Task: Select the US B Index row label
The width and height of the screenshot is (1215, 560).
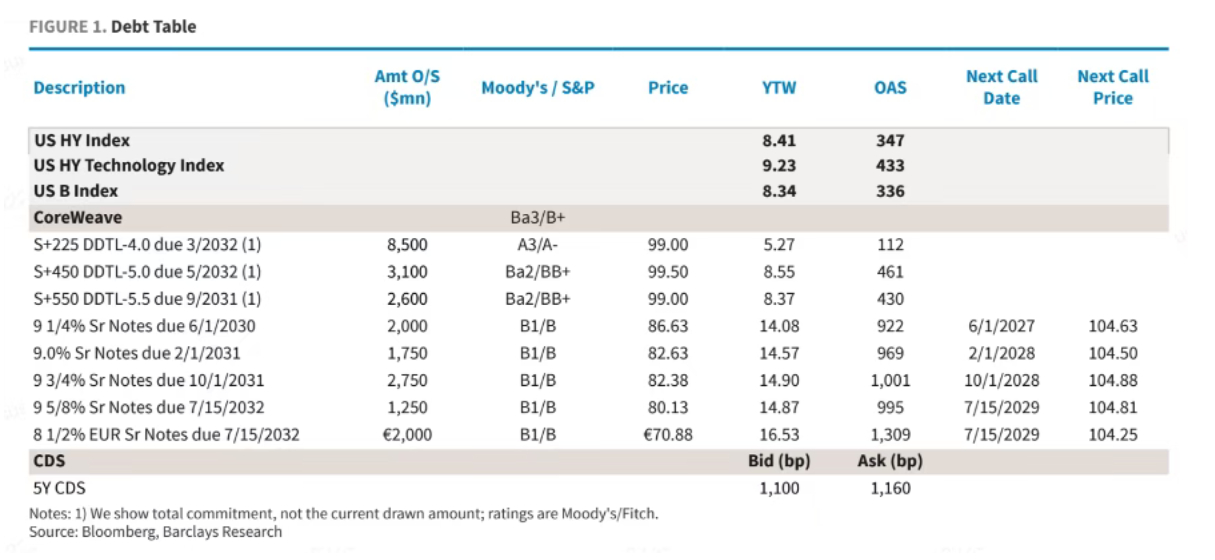Action: click(76, 191)
